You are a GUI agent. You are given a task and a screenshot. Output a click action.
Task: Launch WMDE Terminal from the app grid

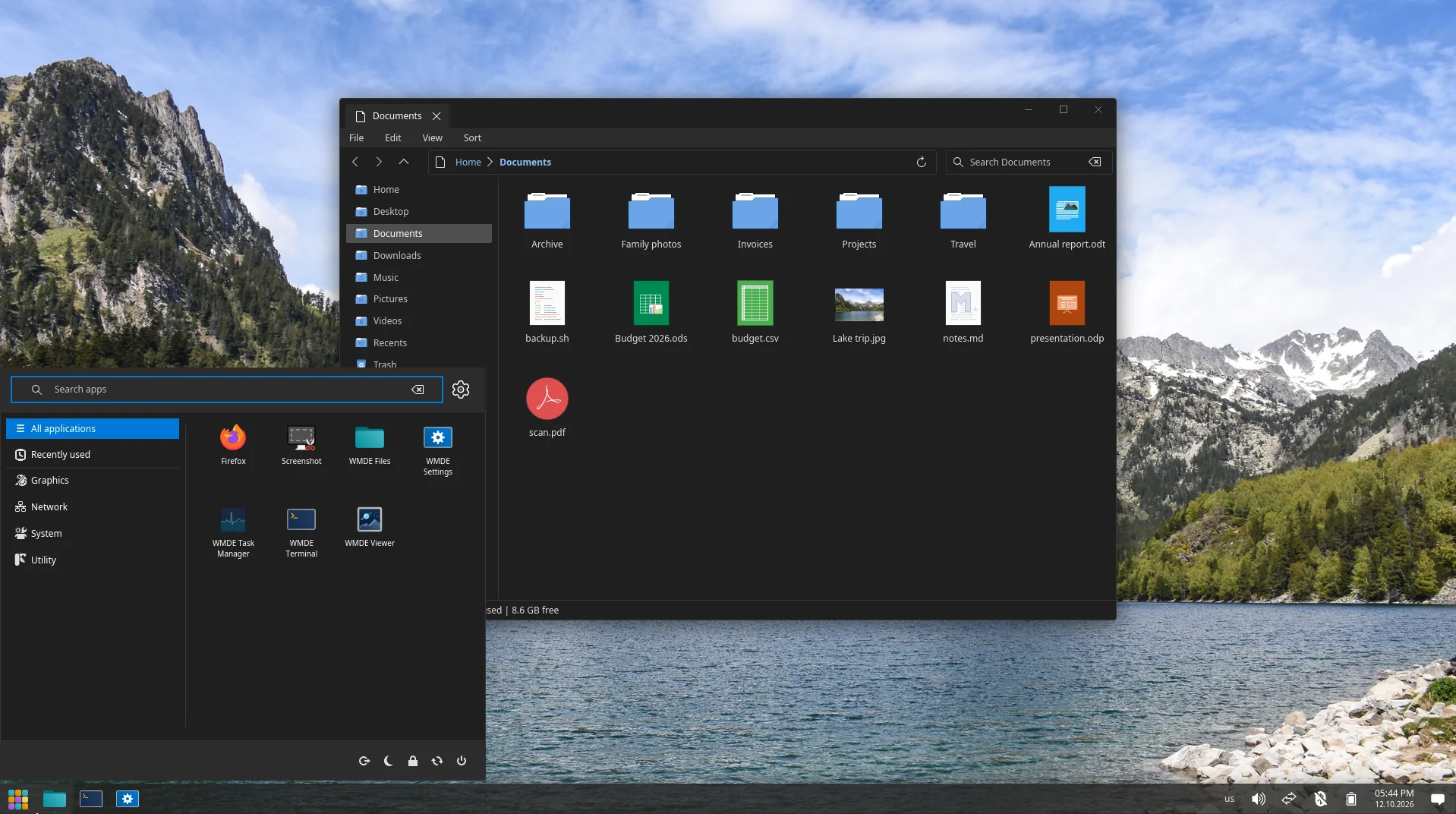pos(301,533)
